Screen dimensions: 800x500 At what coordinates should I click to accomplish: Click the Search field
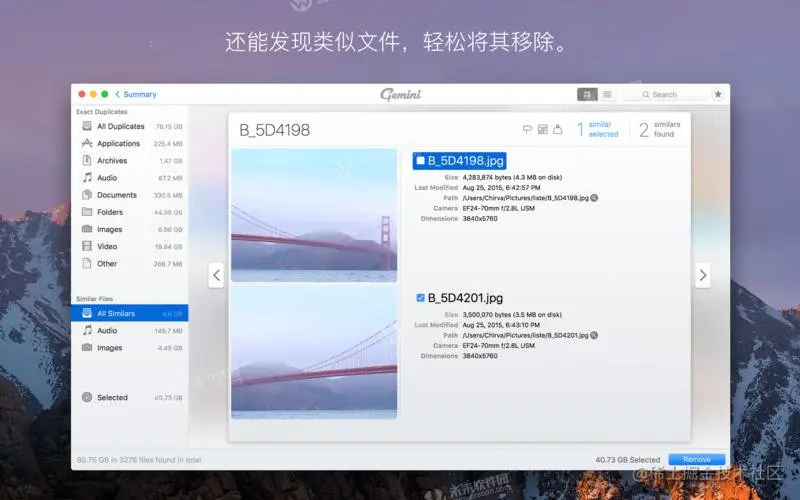pyautogui.click(x=665, y=94)
